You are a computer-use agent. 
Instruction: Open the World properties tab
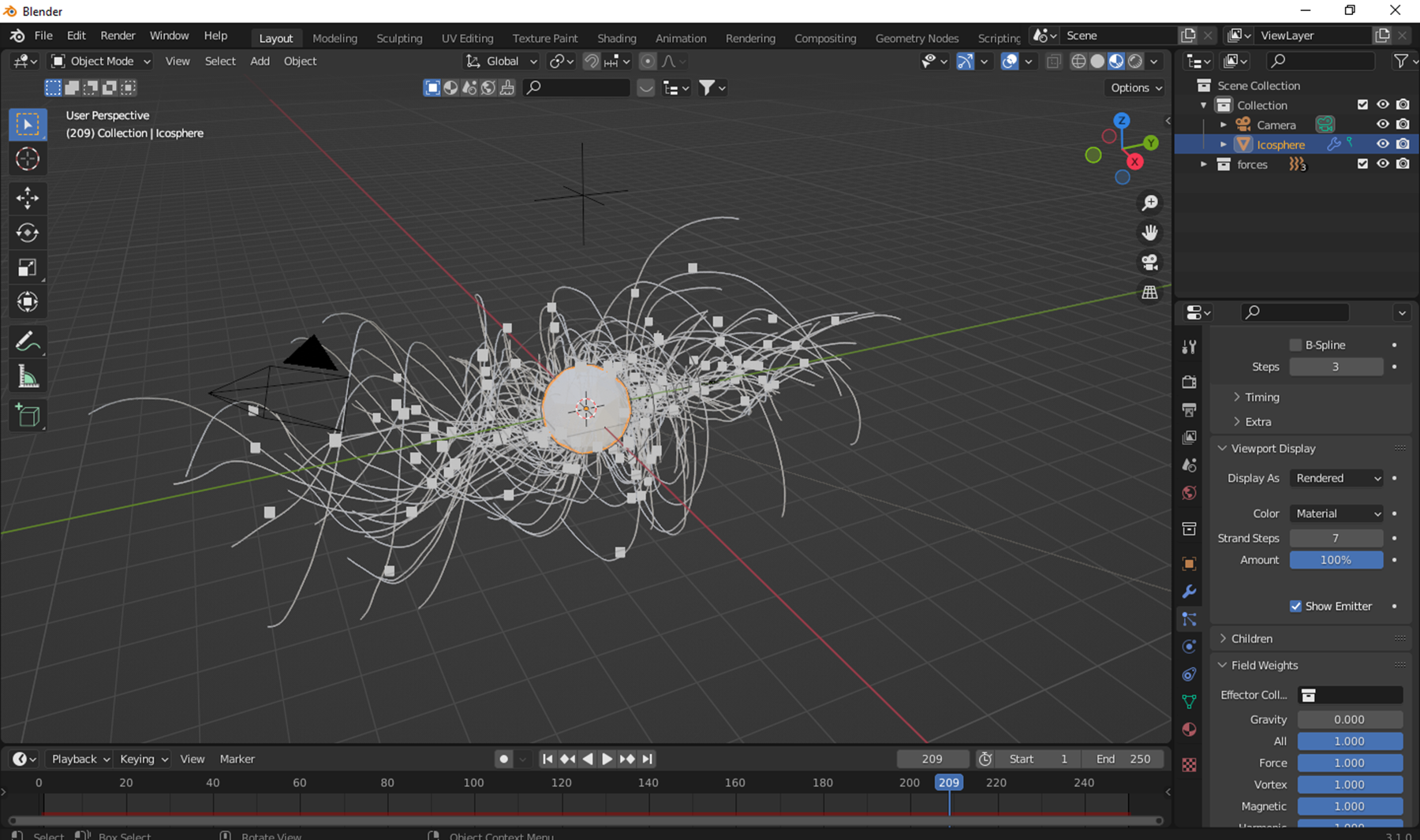(x=1189, y=493)
